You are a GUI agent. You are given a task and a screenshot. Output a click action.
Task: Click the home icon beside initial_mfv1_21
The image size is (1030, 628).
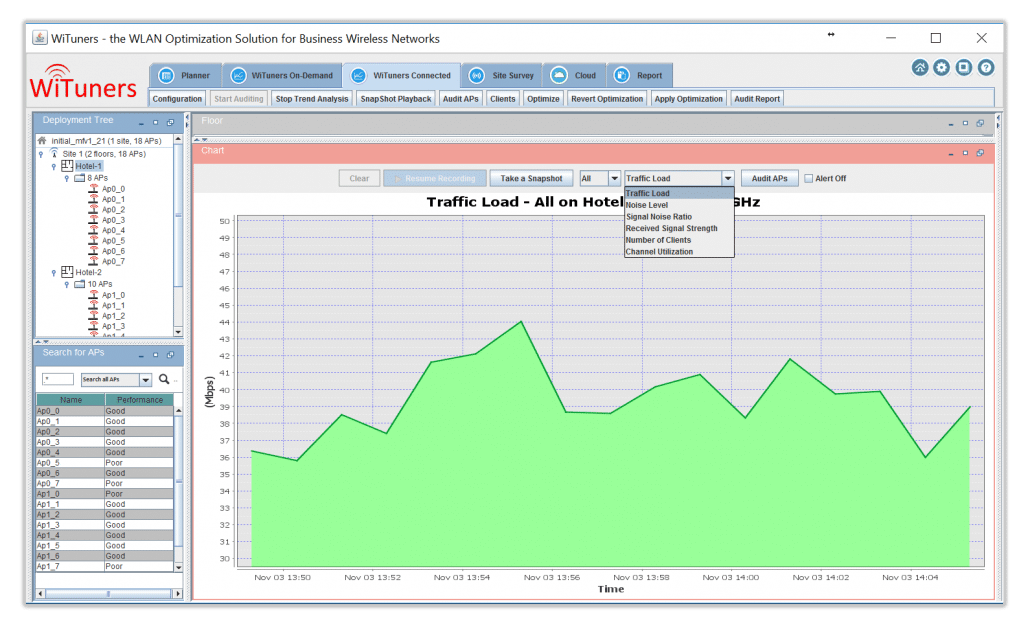(x=42, y=141)
